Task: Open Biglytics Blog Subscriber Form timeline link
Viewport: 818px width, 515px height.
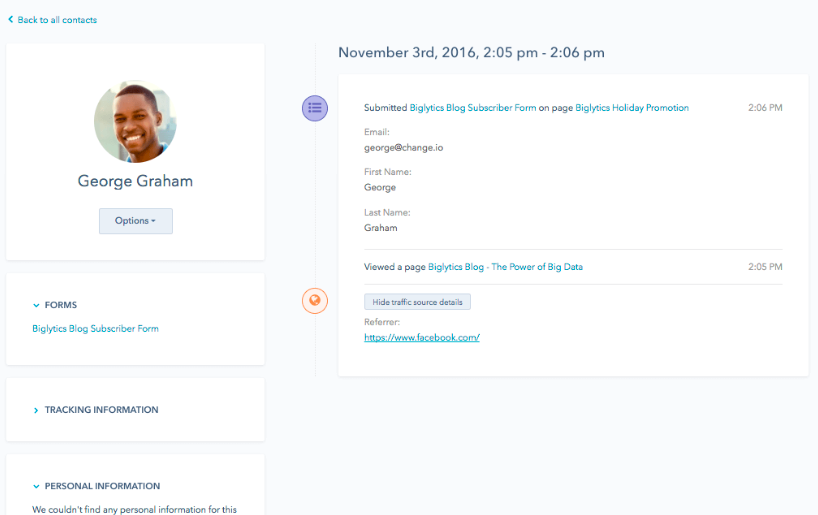Action: 473,107
